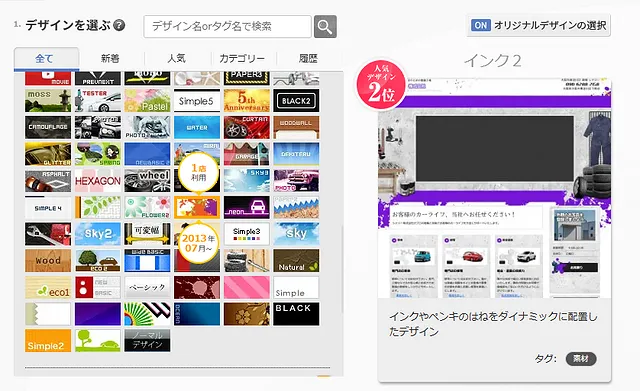Open the カテゴリー tab
Image resolution: width=640 pixels, height=391 pixels.
click(x=242, y=59)
